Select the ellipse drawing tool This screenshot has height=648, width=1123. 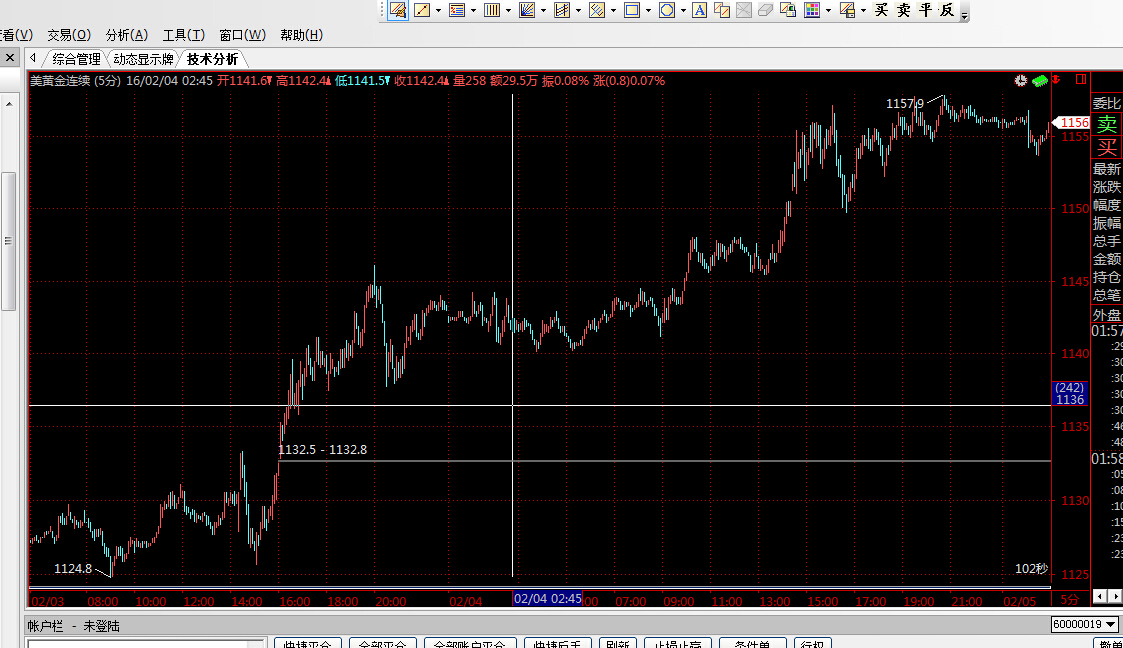[667, 11]
